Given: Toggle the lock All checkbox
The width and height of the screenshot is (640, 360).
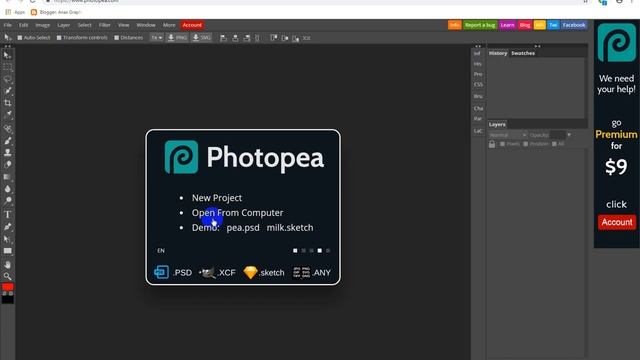Looking at the screenshot, I should coord(554,144).
